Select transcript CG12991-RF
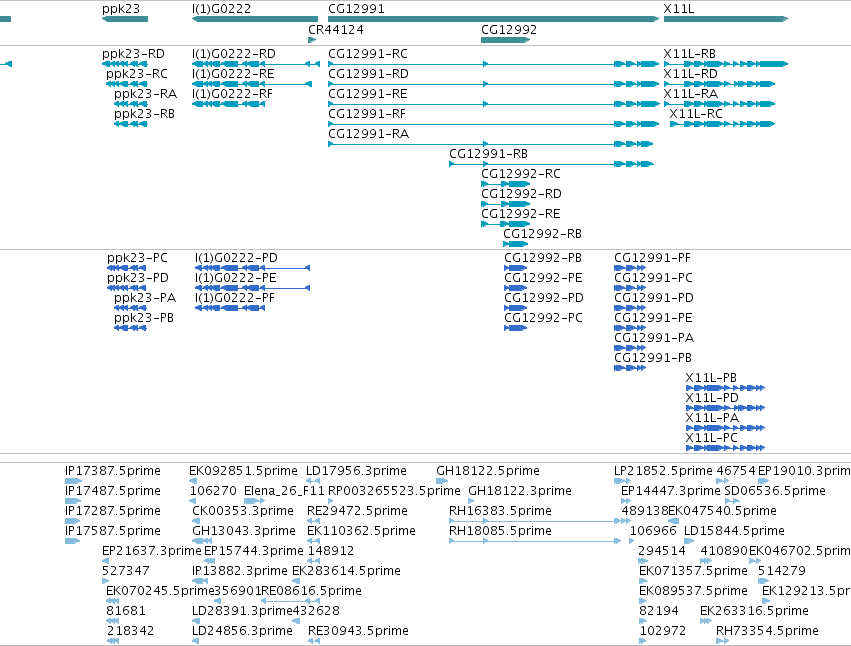Viewport: 851px width, 646px height. pyautogui.click(x=493, y=124)
